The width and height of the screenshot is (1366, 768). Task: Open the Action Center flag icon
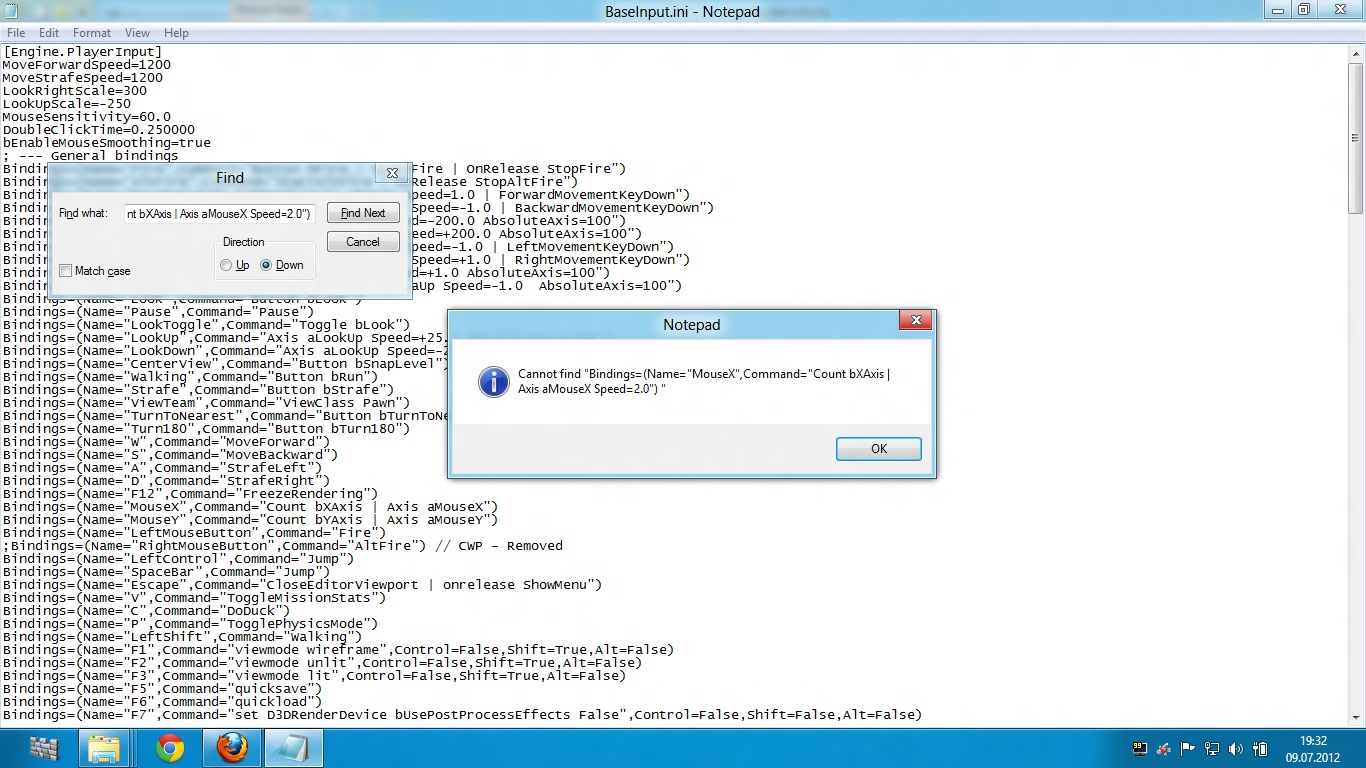pyautogui.click(x=1188, y=749)
